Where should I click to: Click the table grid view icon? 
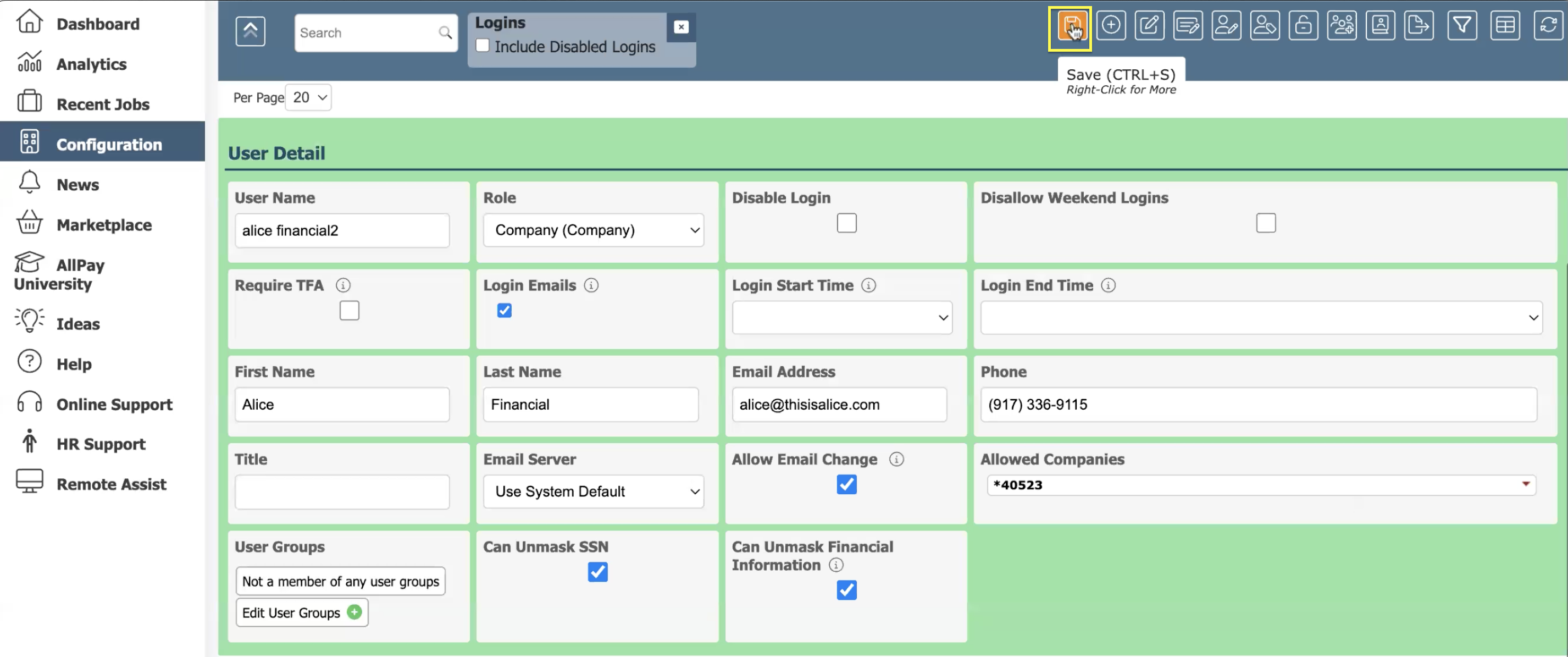click(x=1505, y=26)
